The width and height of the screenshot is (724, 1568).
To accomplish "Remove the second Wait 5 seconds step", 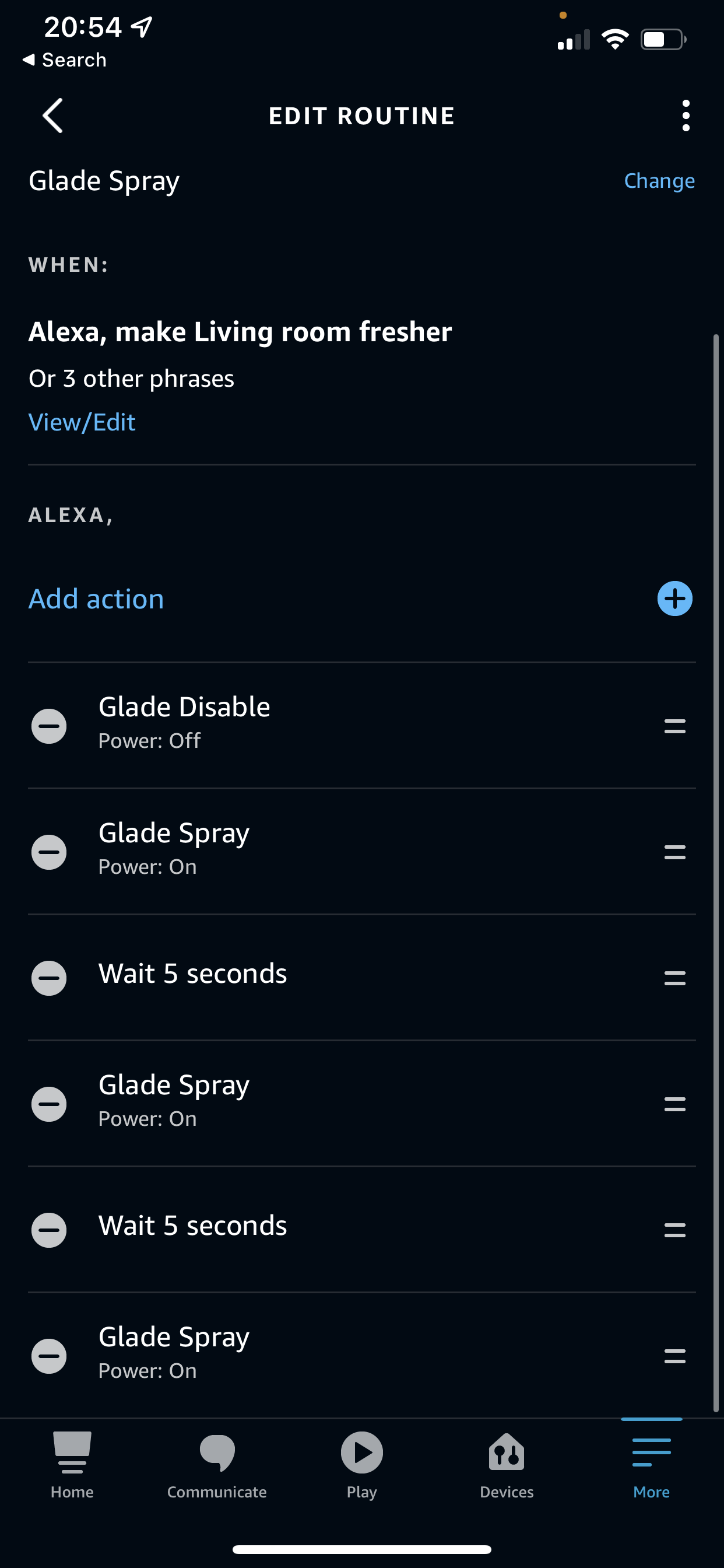I will (x=50, y=1230).
